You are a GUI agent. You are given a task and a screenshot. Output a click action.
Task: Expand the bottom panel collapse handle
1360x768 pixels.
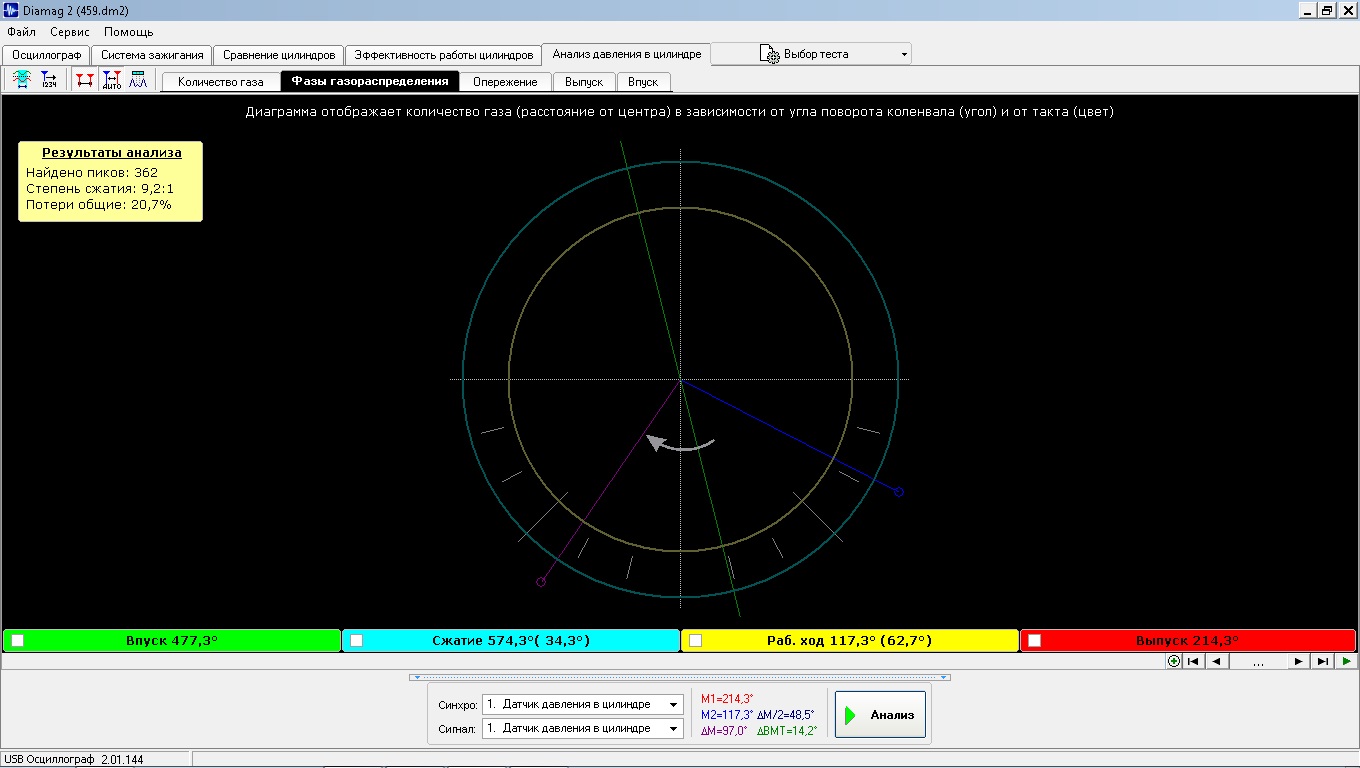[679, 677]
